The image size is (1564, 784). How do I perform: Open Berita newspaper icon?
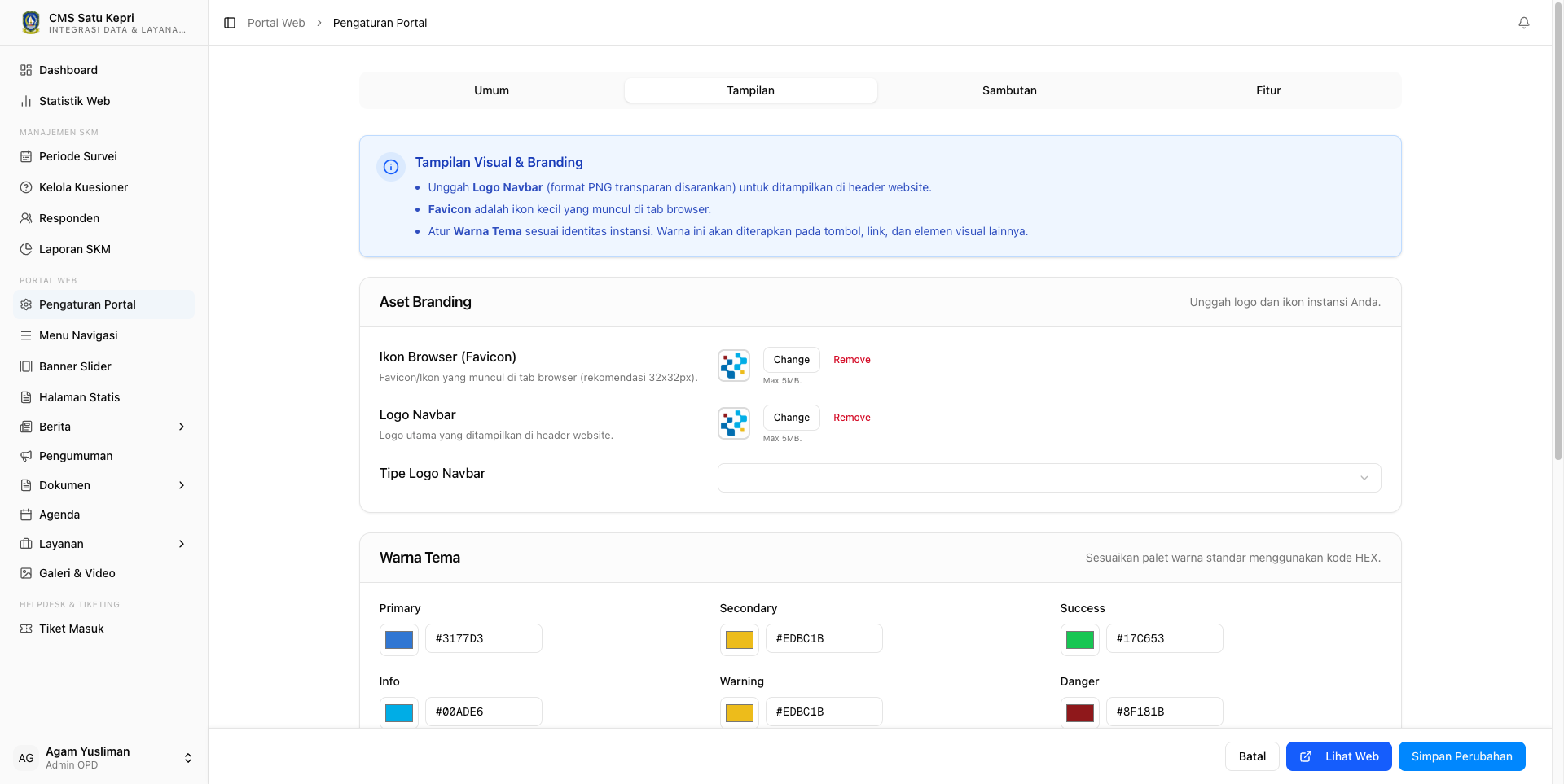(x=26, y=427)
